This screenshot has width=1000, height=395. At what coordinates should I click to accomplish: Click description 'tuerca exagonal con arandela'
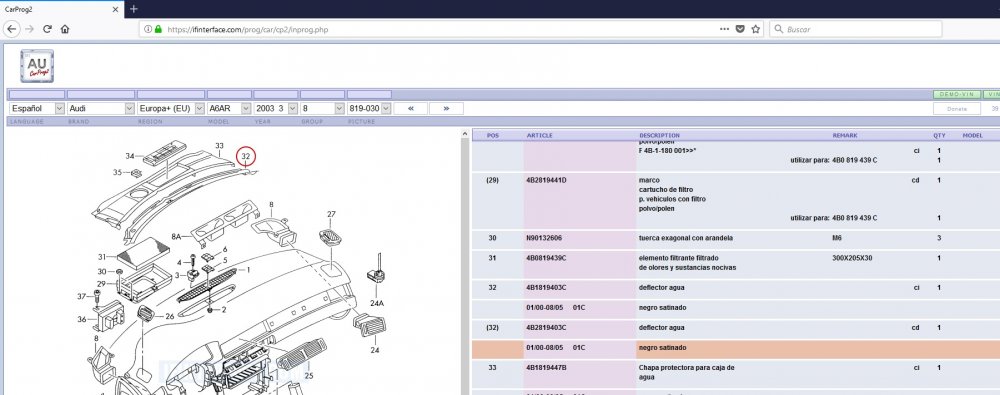pyautogui.click(x=686, y=238)
